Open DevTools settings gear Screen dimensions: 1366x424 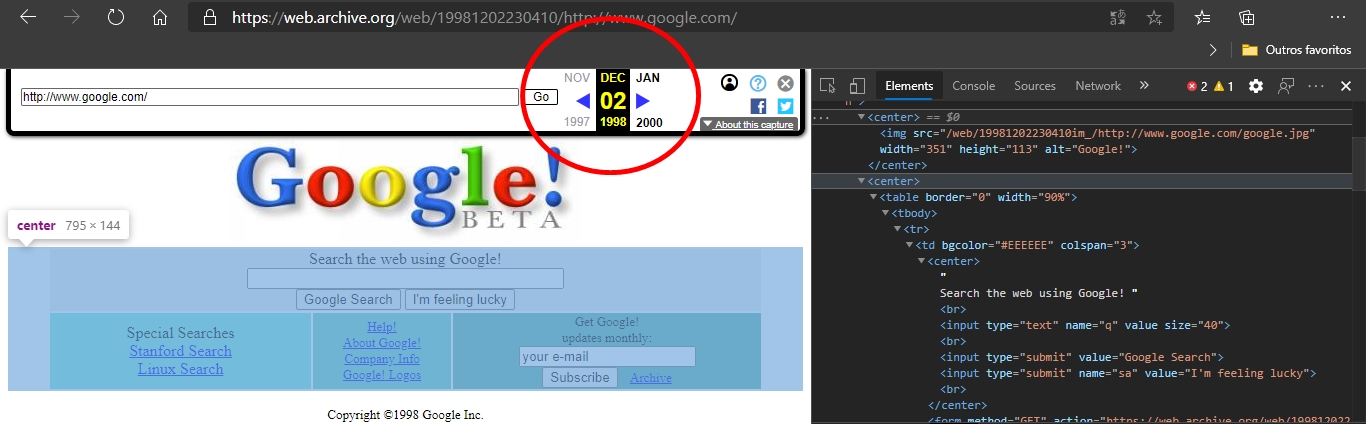coord(1256,86)
